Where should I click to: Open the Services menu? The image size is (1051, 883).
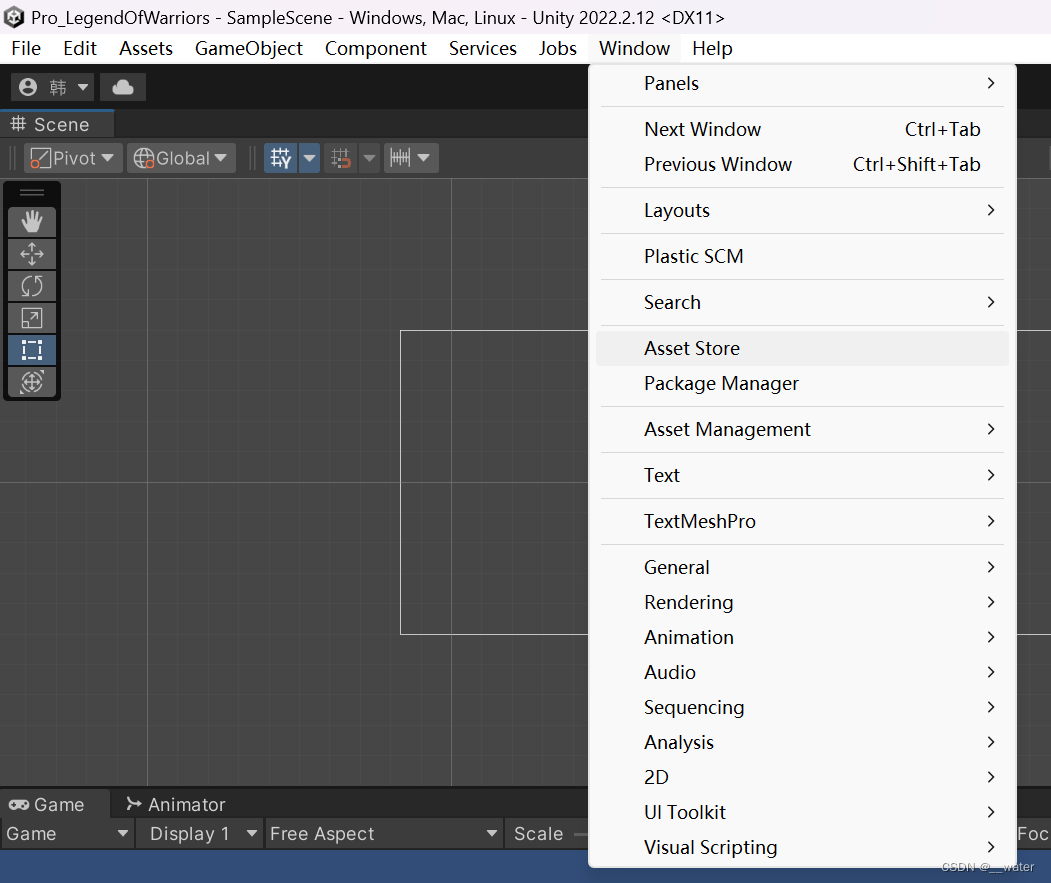pyautogui.click(x=483, y=48)
